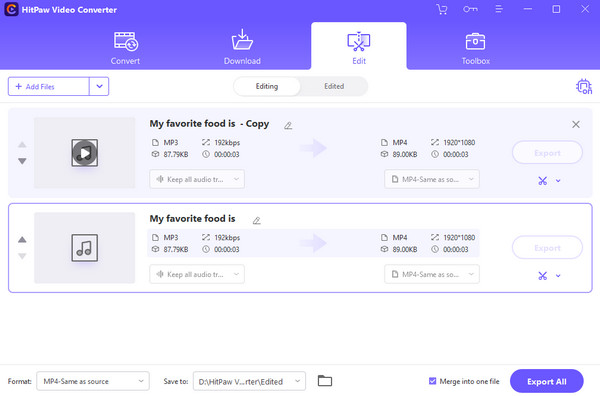600x396 pixels.
Task: Open audio track dropdown for 'My favorite food is'
Action: coord(197,274)
